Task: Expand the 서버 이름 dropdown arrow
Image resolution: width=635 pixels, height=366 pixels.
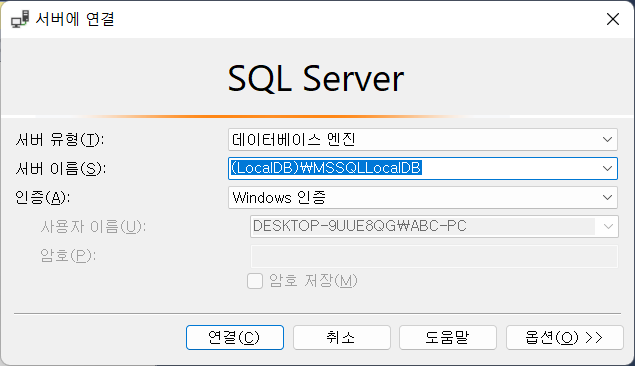Action: pyautogui.click(x=607, y=168)
